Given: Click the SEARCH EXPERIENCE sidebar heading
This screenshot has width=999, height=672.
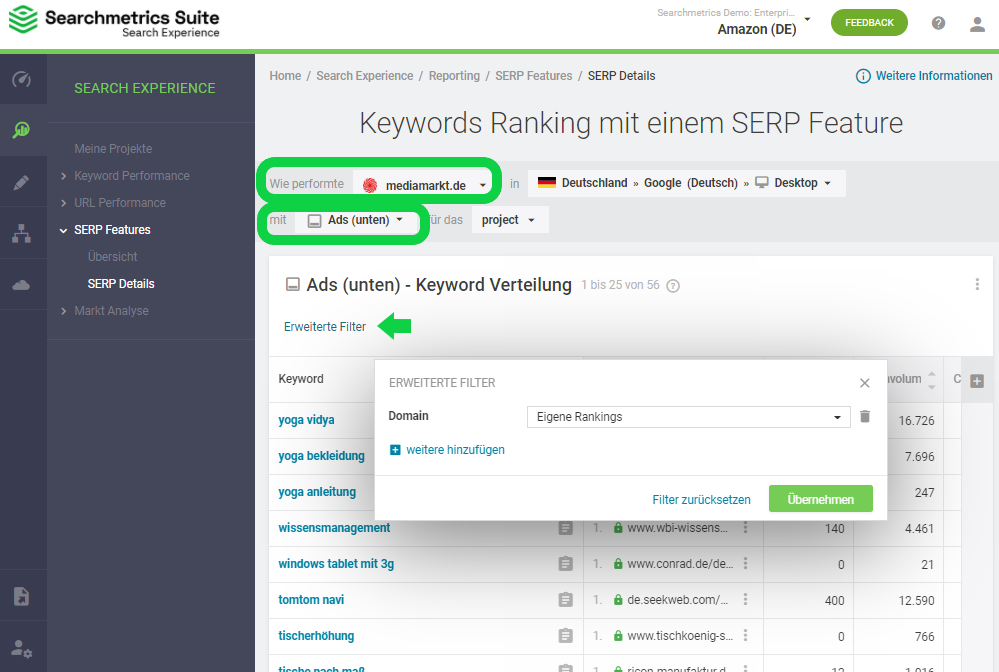Looking at the screenshot, I should [145, 89].
